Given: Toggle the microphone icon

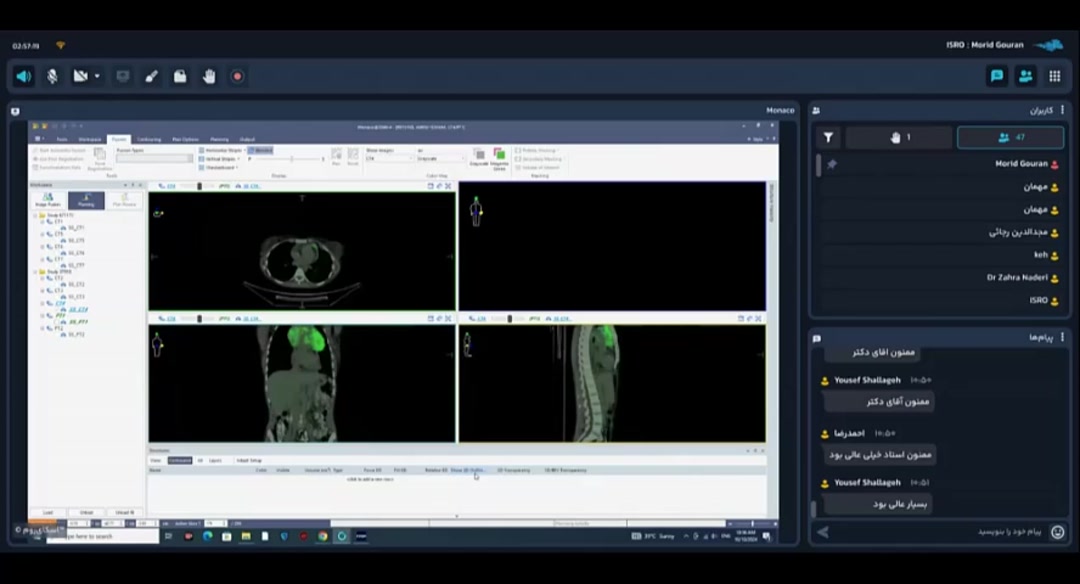Looking at the screenshot, I should coord(52,76).
